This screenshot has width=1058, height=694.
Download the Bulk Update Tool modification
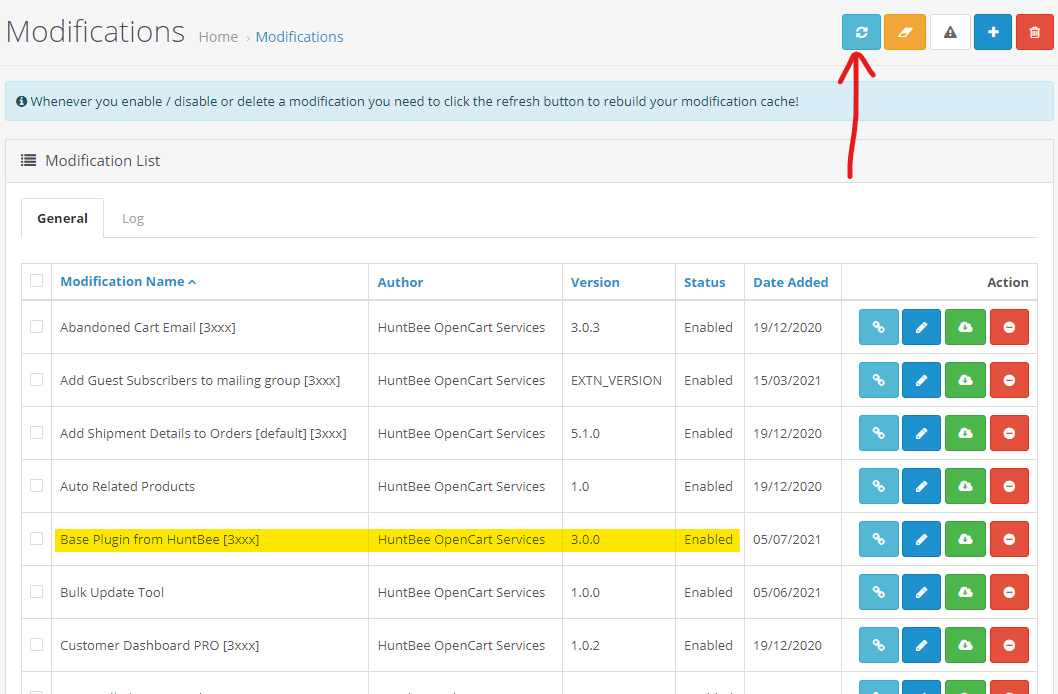click(966, 591)
